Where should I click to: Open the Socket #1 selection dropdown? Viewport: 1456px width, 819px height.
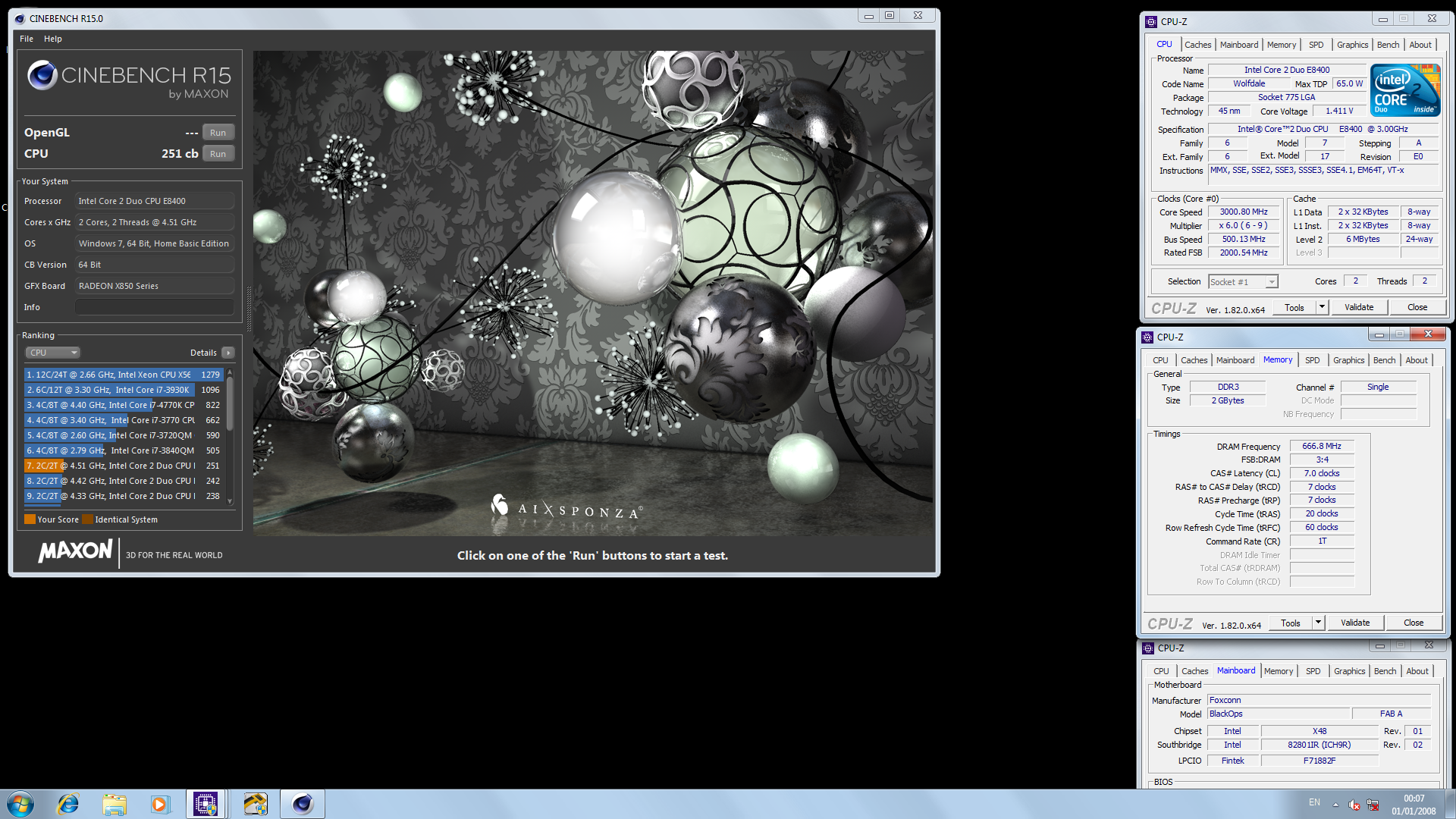[x=1243, y=282]
